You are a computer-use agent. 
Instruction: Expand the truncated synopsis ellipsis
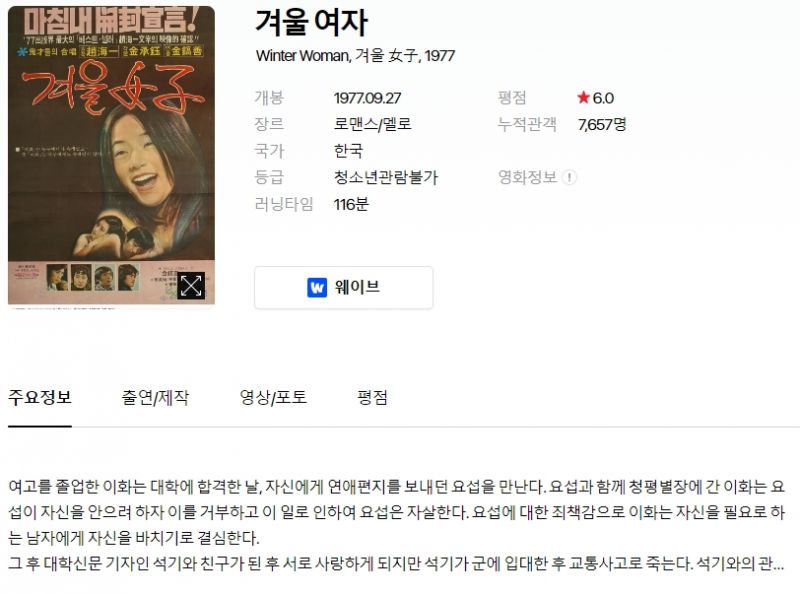tap(778, 564)
